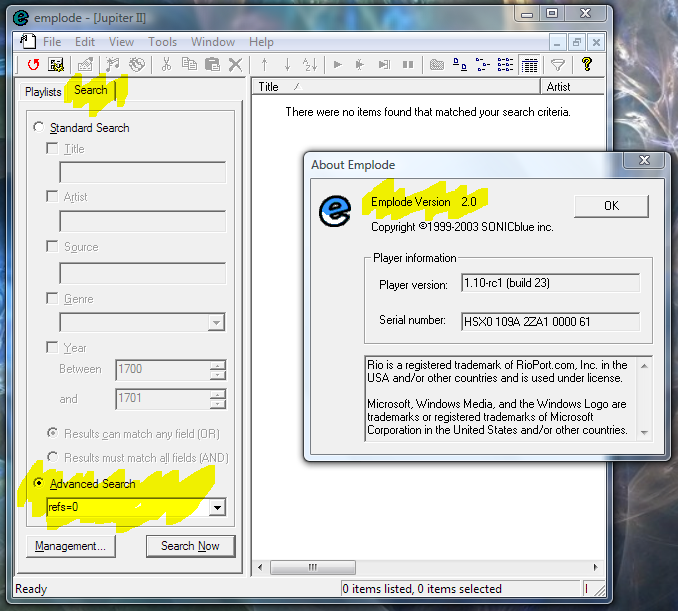The image size is (678, 611).
Task: Click the Search Now button
Action: [190, 546]
